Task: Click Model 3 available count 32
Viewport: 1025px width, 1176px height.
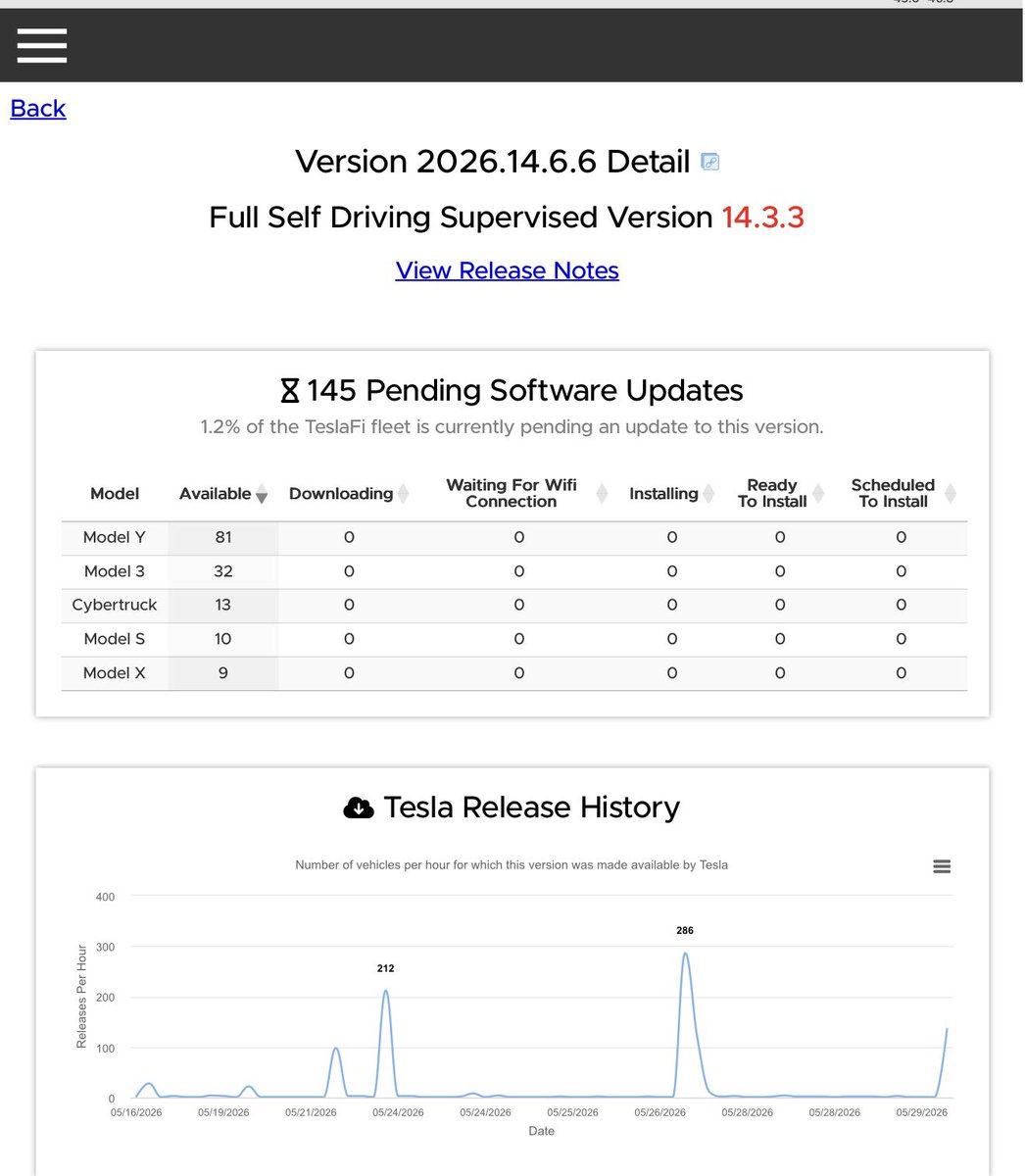Action: pyautogui.click(x=223, y=571)
